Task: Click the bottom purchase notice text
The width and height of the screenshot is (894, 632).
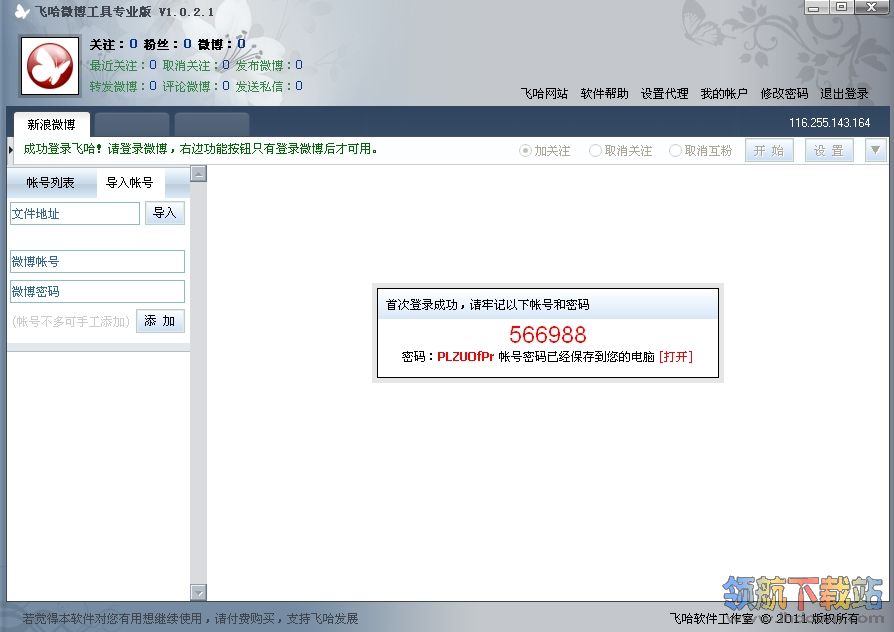Action: click(190, 618)
